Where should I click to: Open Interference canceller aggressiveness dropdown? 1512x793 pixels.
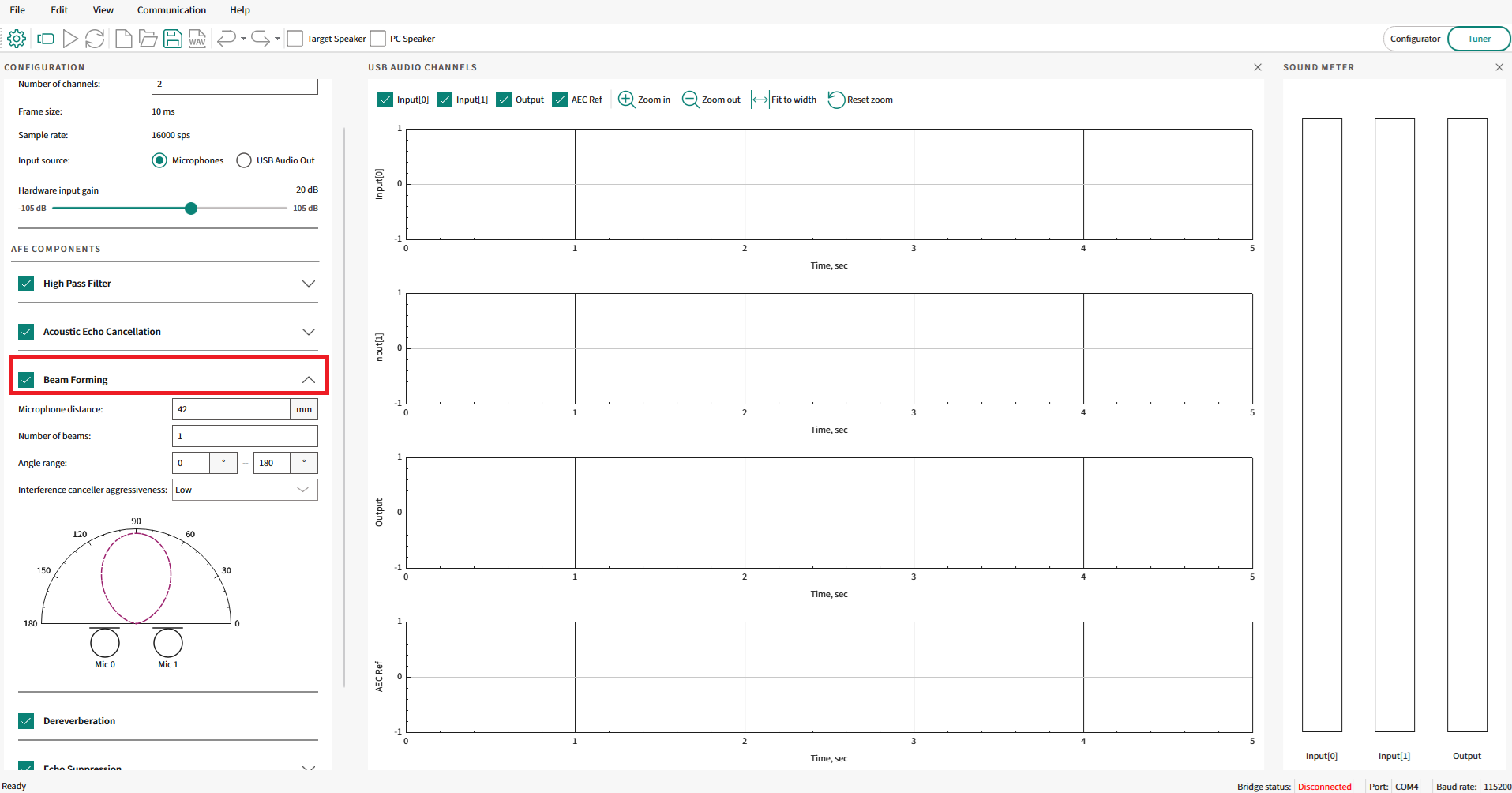(245, 490)
